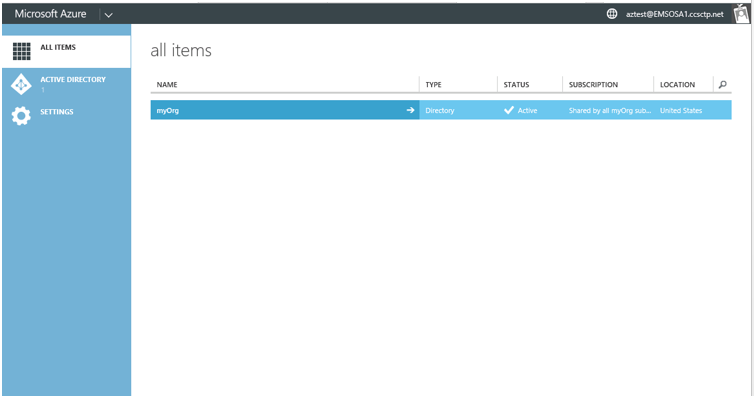
Task: Select the ACTIVE DIRECTORY sidebar label
Action: click(73, 79)
